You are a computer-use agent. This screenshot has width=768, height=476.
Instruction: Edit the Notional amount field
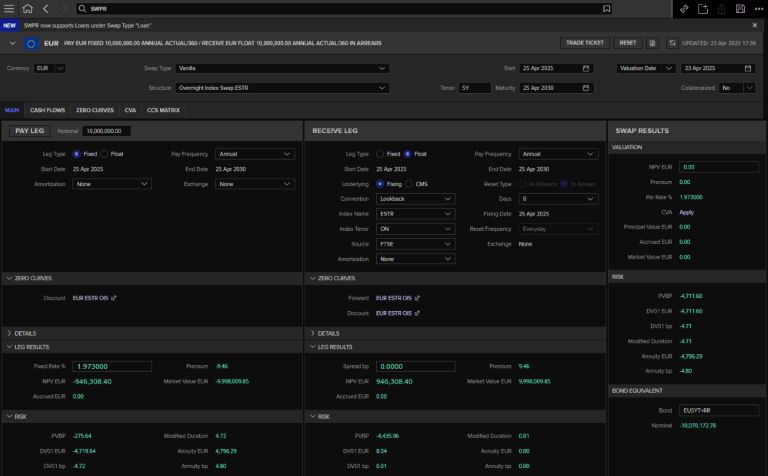coord(106,131)
